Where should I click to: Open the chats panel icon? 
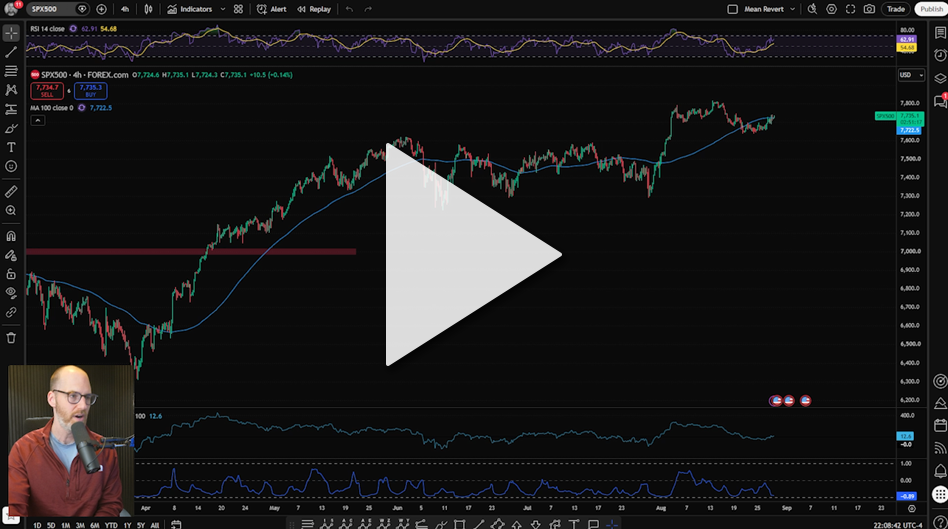(940, 101)
